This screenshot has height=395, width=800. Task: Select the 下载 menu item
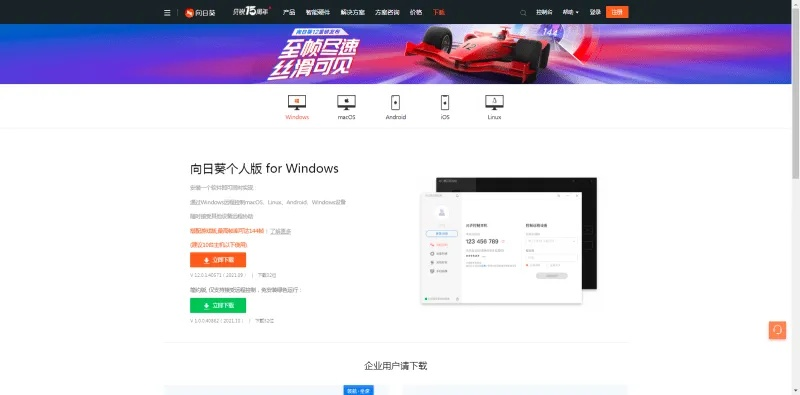pyautogui.click(x=439, y=12)
